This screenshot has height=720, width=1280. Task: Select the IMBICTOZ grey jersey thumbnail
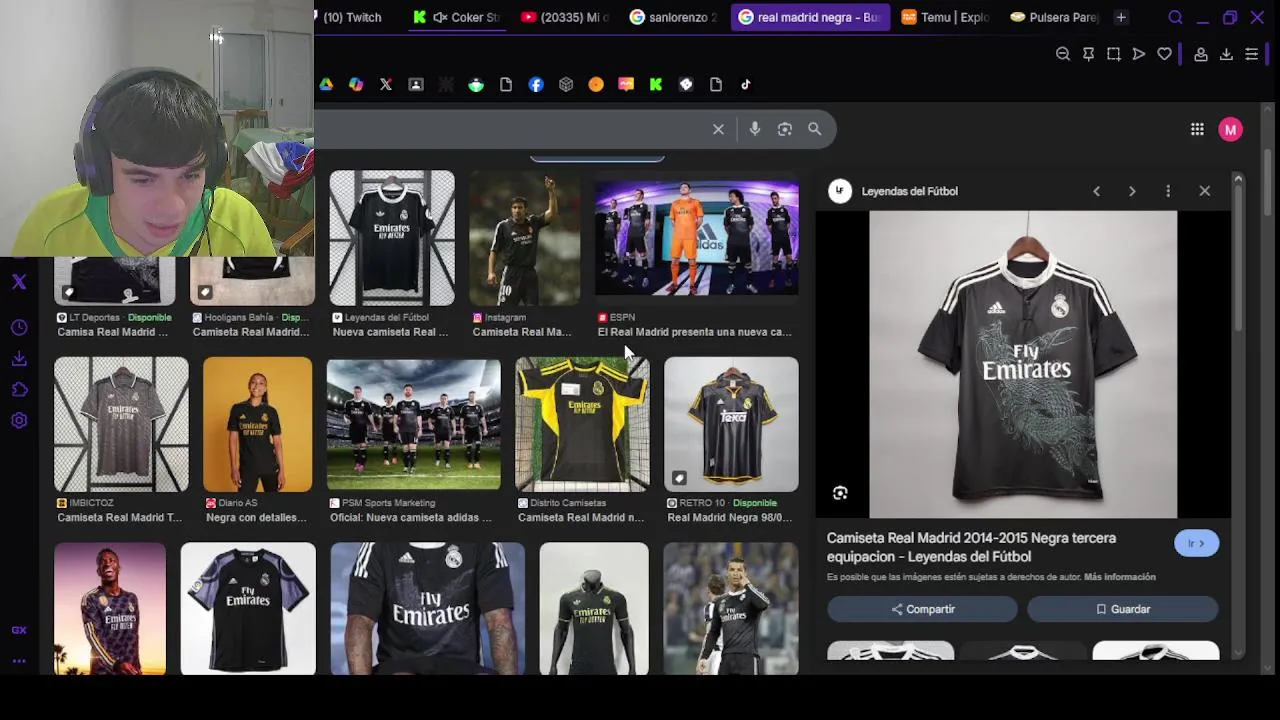click(121, 424)
